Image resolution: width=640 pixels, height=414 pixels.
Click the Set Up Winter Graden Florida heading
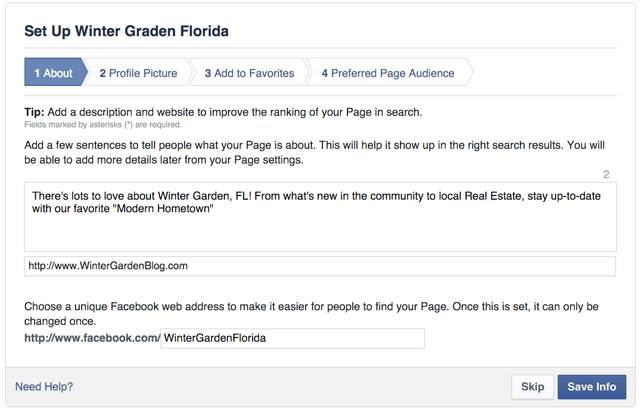126,31
